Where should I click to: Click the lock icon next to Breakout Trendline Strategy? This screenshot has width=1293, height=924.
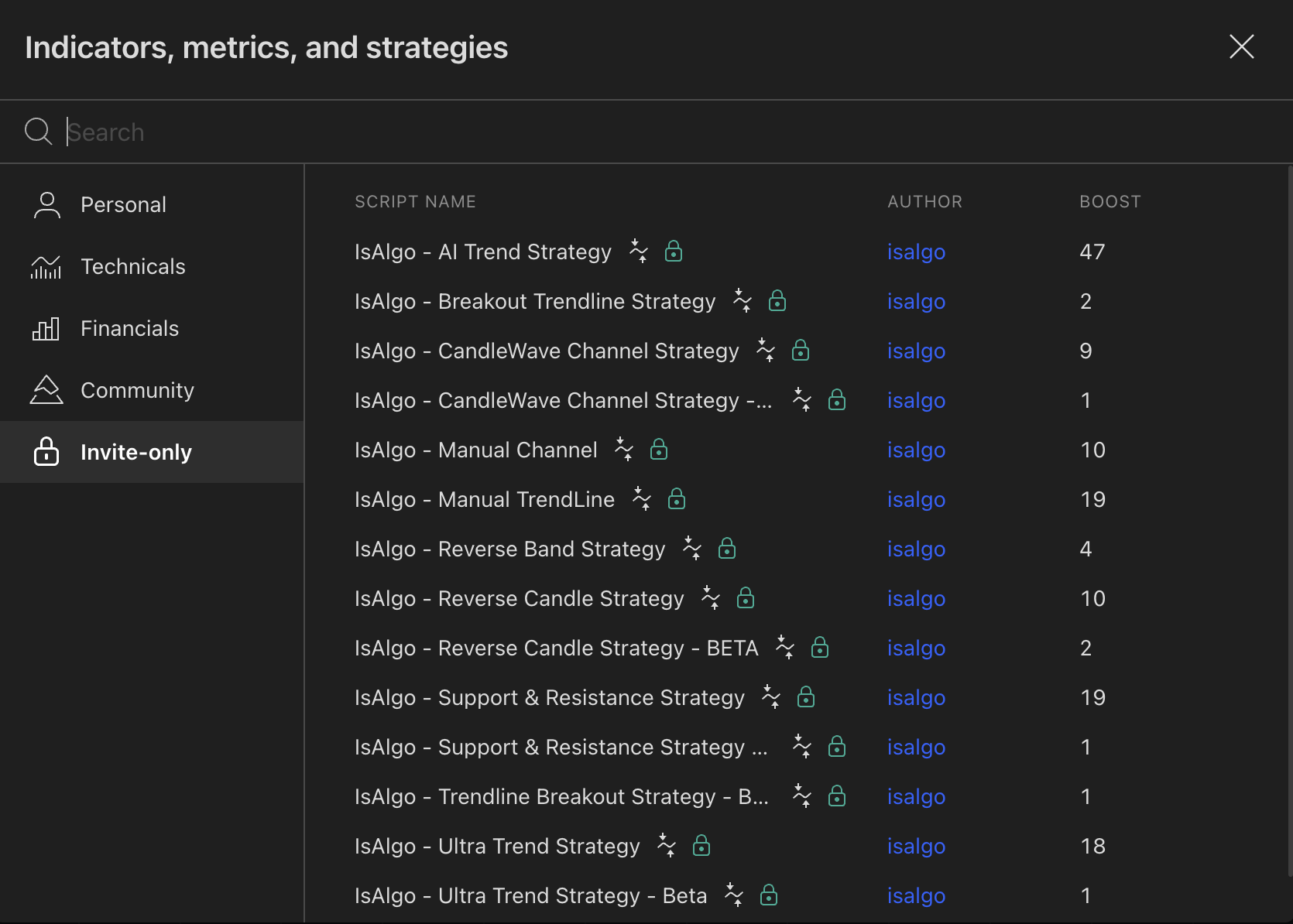point(777,301)
